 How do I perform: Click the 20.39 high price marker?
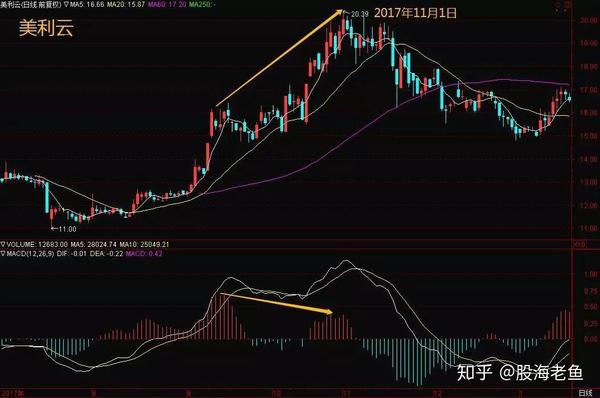click(360, 14)
